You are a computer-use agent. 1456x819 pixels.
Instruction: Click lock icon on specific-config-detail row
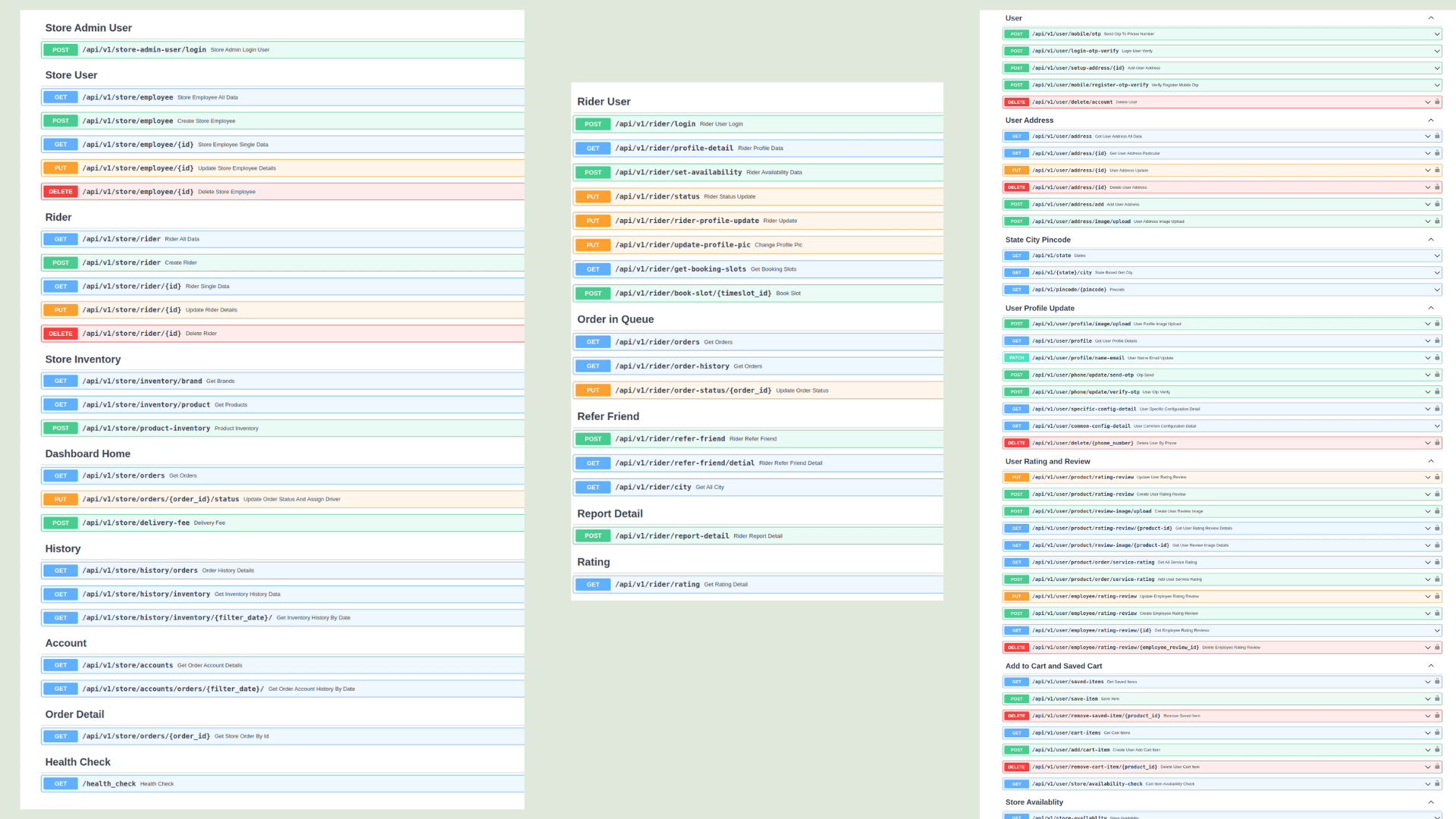click(x=1437, y=409)
